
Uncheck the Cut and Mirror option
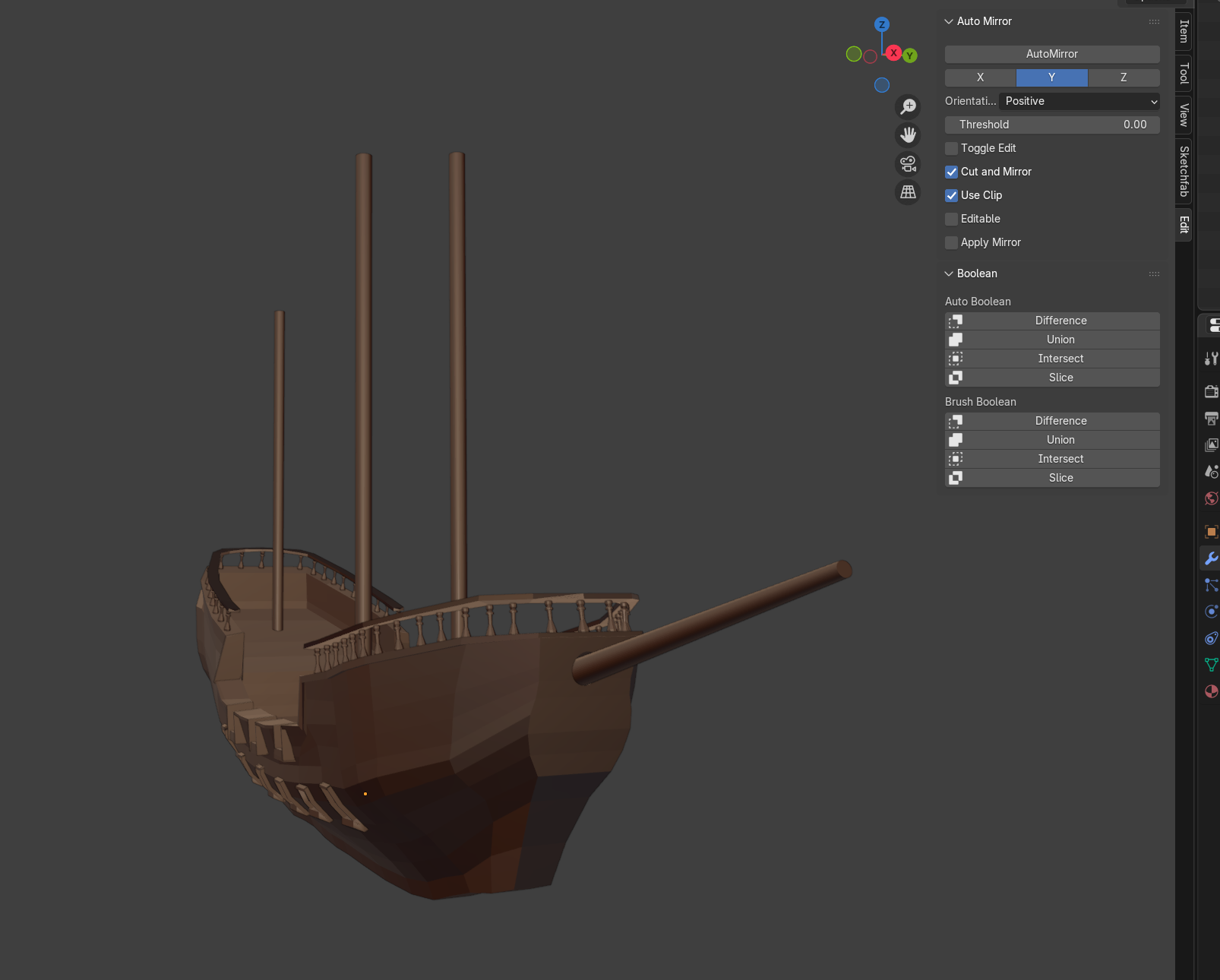[952, 172]
